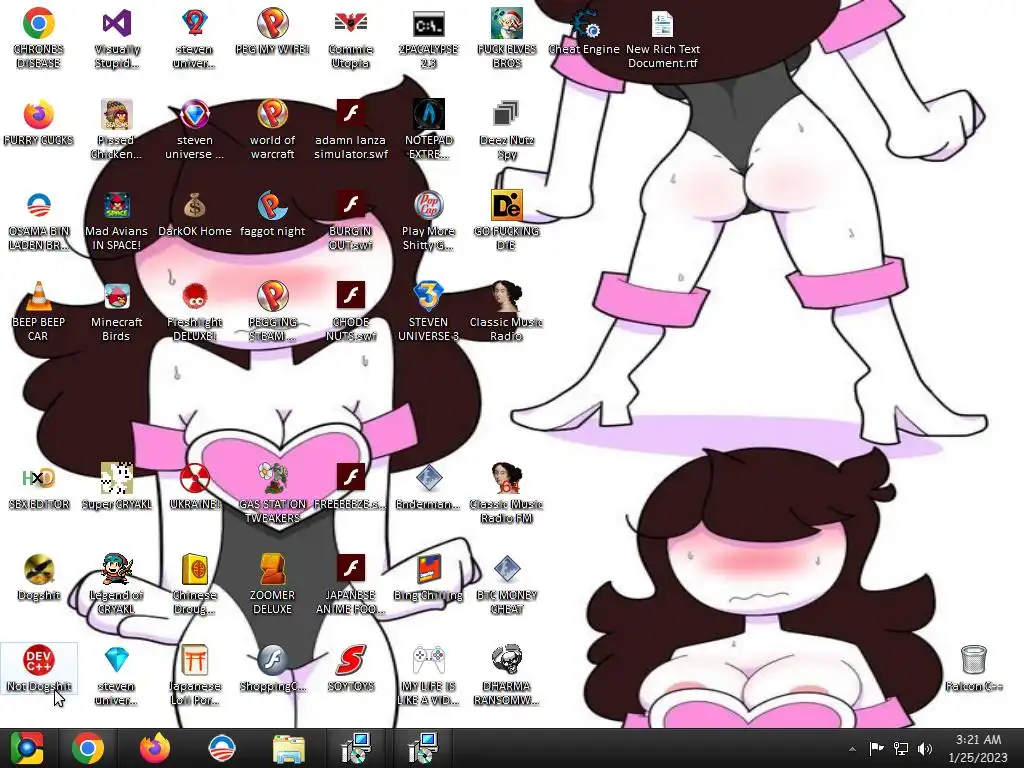
Task: Select the Dev-C++ icon in the bottom-left corner
Action: tap(39, 668)
